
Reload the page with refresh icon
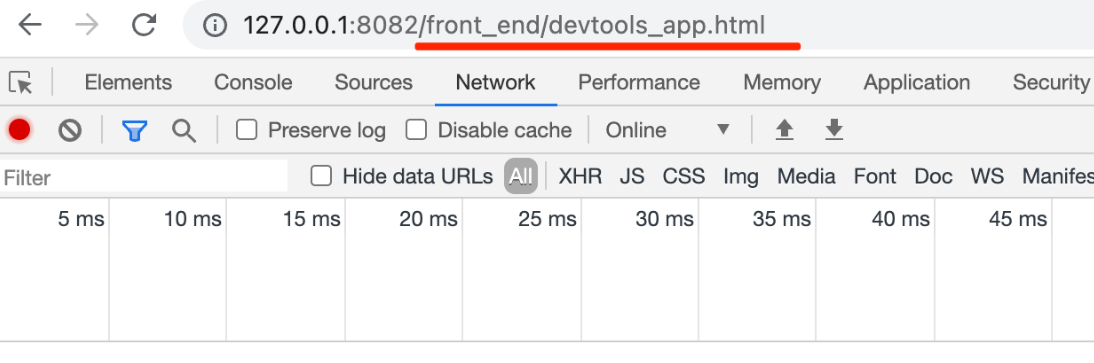pyautogui.click(x=144, y=25)
